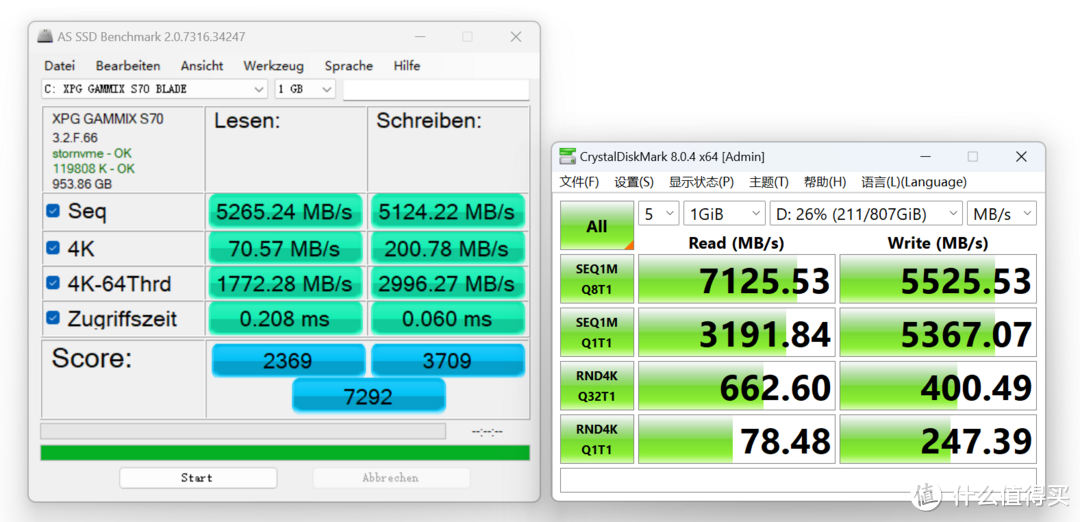Click the green completed progress bar in AS SSD
Screen dimensions: 1080x522
pyautogui.click(x=285, y=452)
